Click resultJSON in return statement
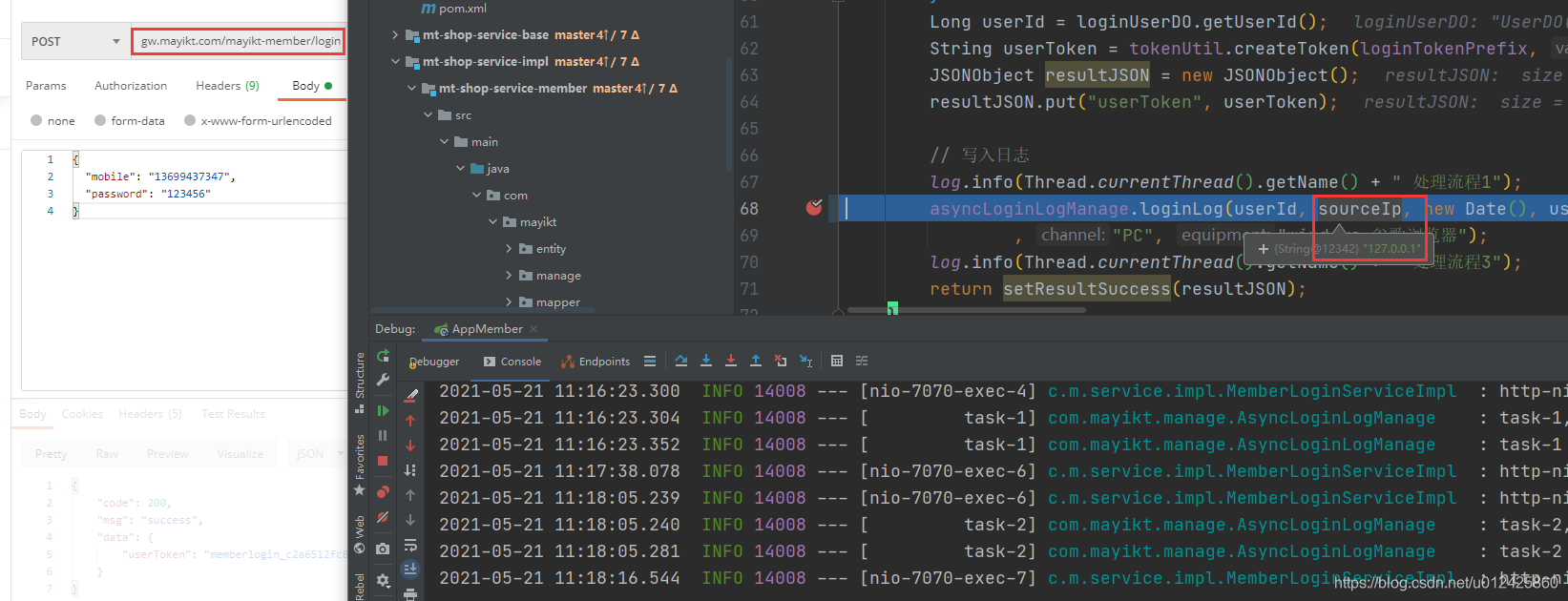 (x=1233, y=289)
